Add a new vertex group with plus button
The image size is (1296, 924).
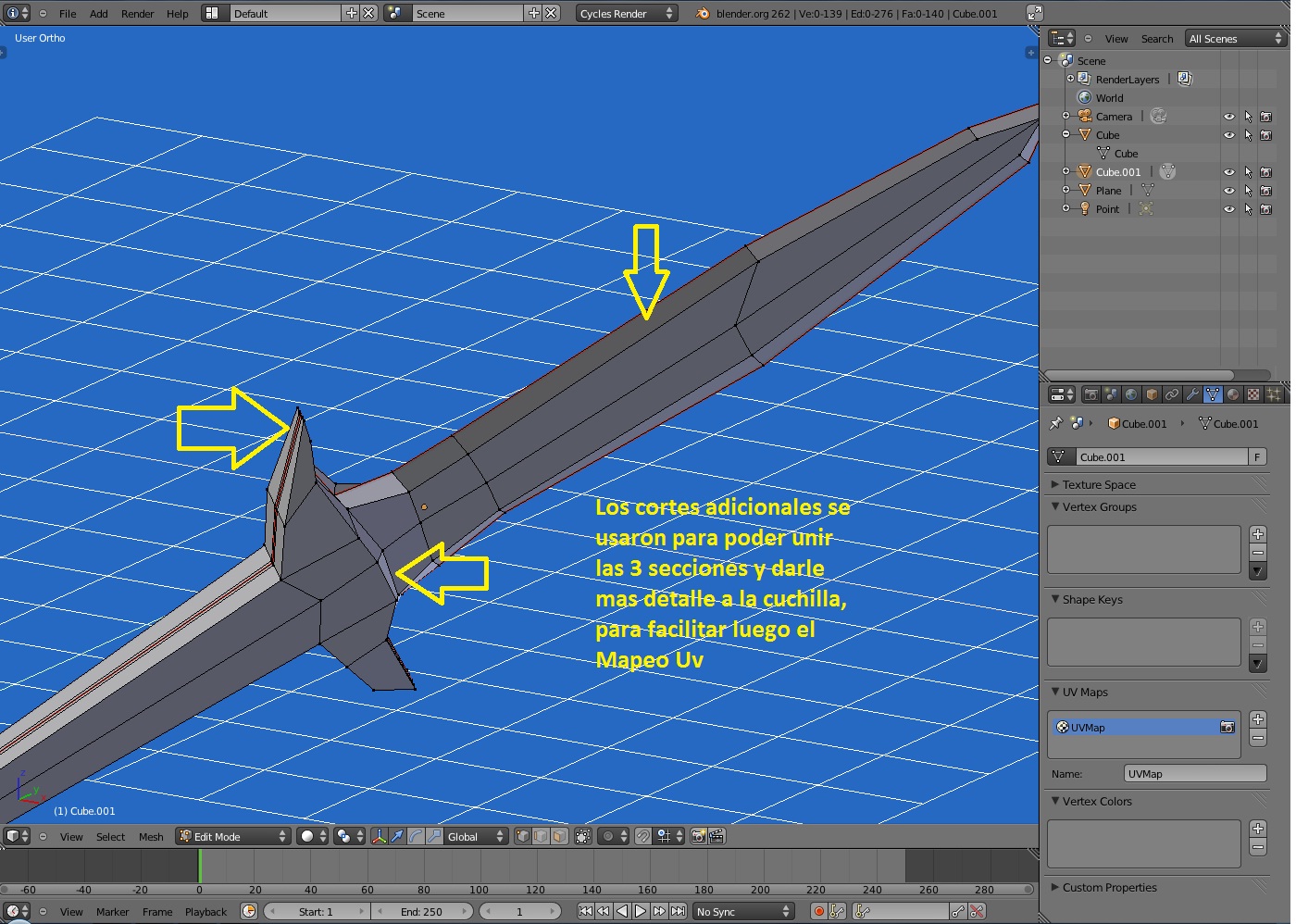click(x=1258, y=534)
